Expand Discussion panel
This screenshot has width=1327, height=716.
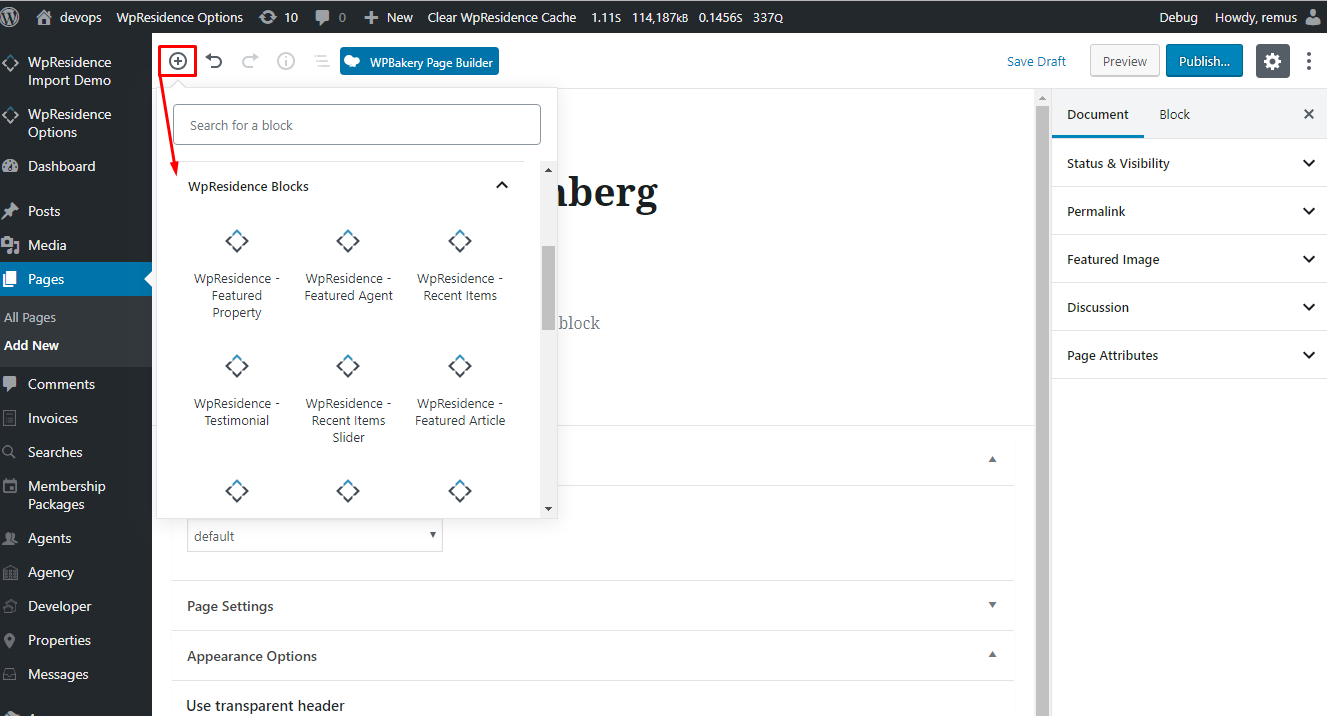[1189, 307]
